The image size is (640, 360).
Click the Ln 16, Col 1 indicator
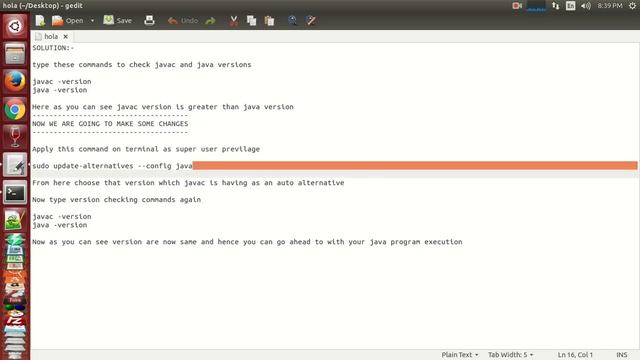[575, 355]
